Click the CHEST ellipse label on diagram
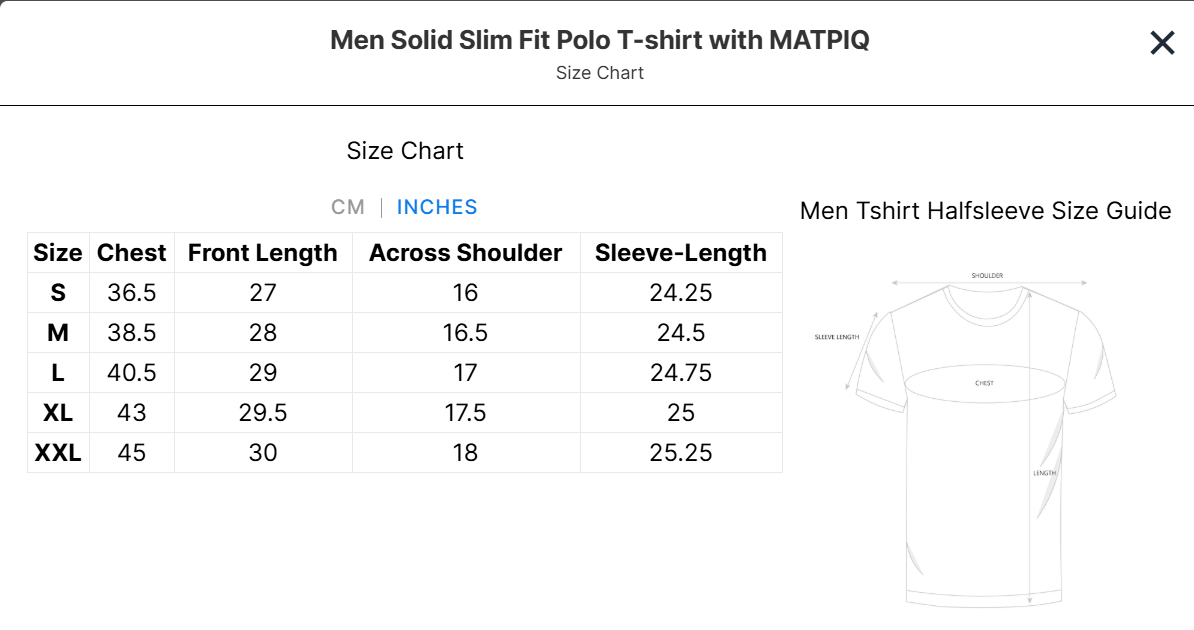The image size is (1194, 630). (x=984, y=383)
